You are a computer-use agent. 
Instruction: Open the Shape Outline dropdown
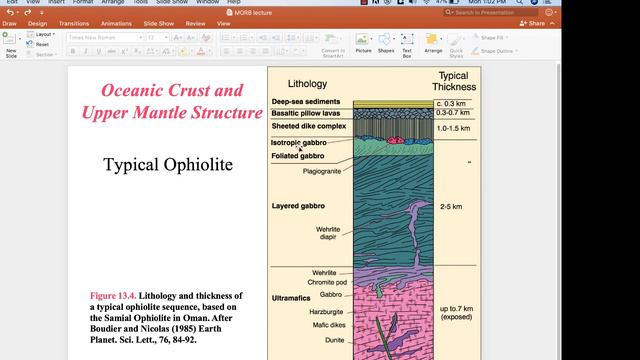coord(495,51)
